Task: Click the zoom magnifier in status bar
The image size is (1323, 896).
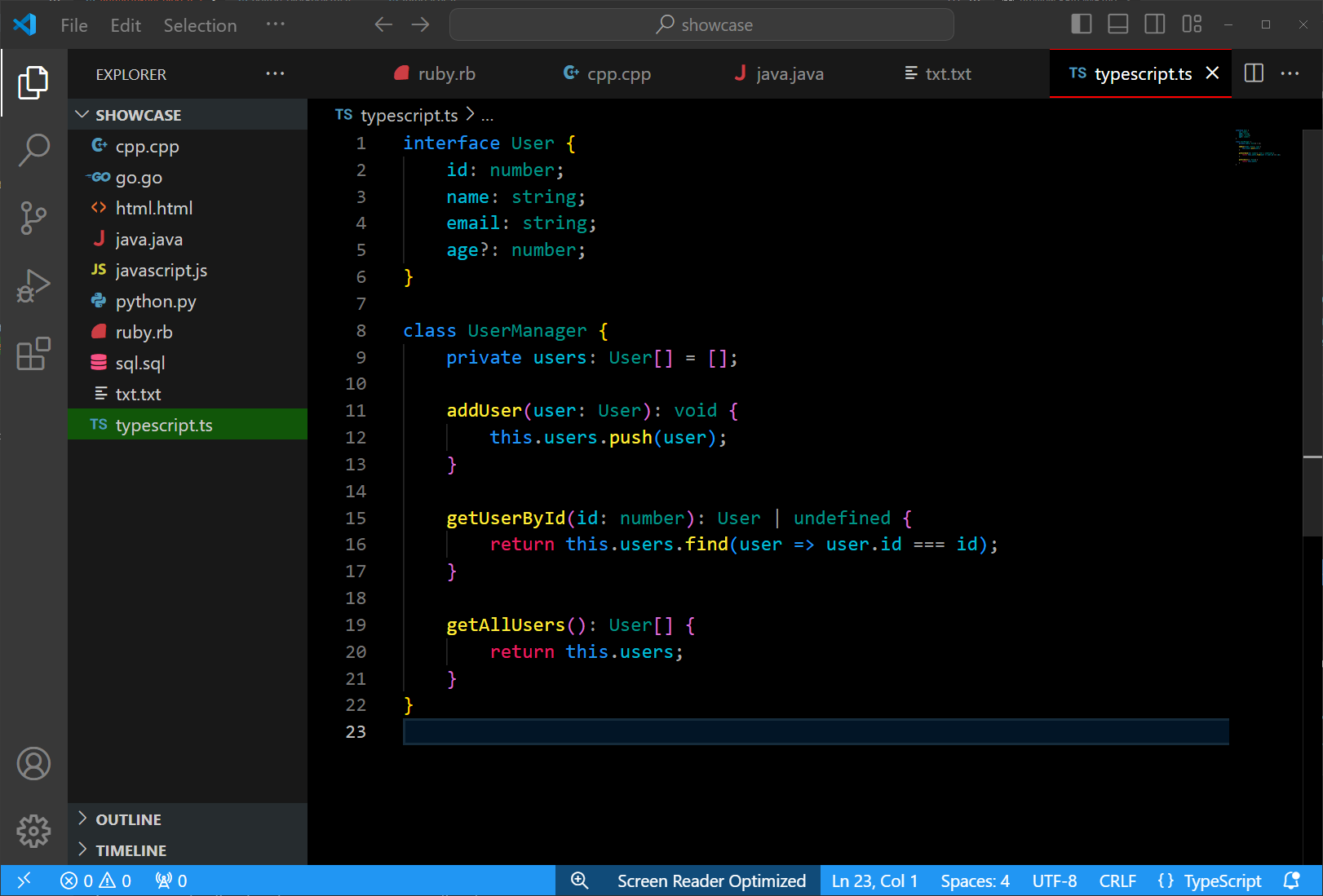Action: point(579,881)
